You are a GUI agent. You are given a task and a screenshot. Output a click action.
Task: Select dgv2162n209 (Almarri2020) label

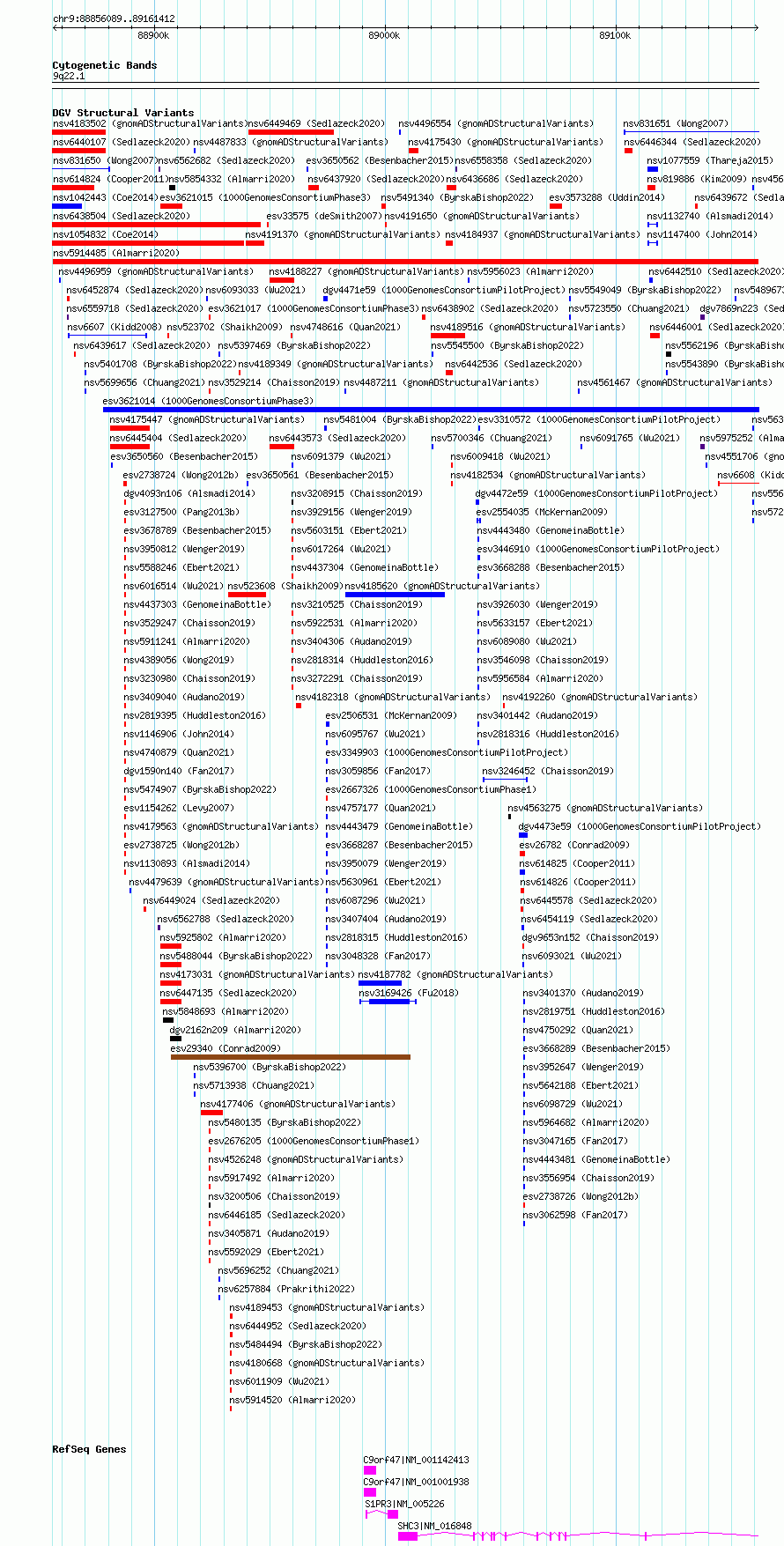235,1030
